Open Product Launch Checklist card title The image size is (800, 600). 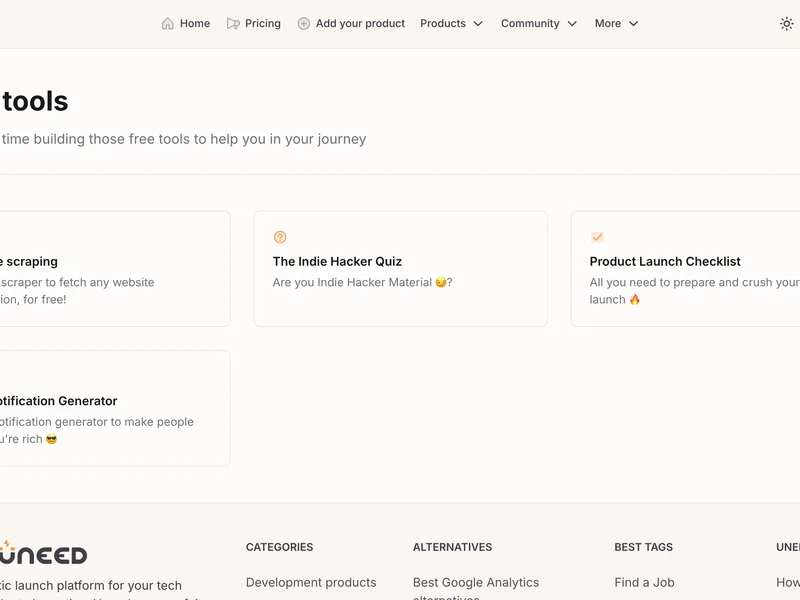(665, 261)
